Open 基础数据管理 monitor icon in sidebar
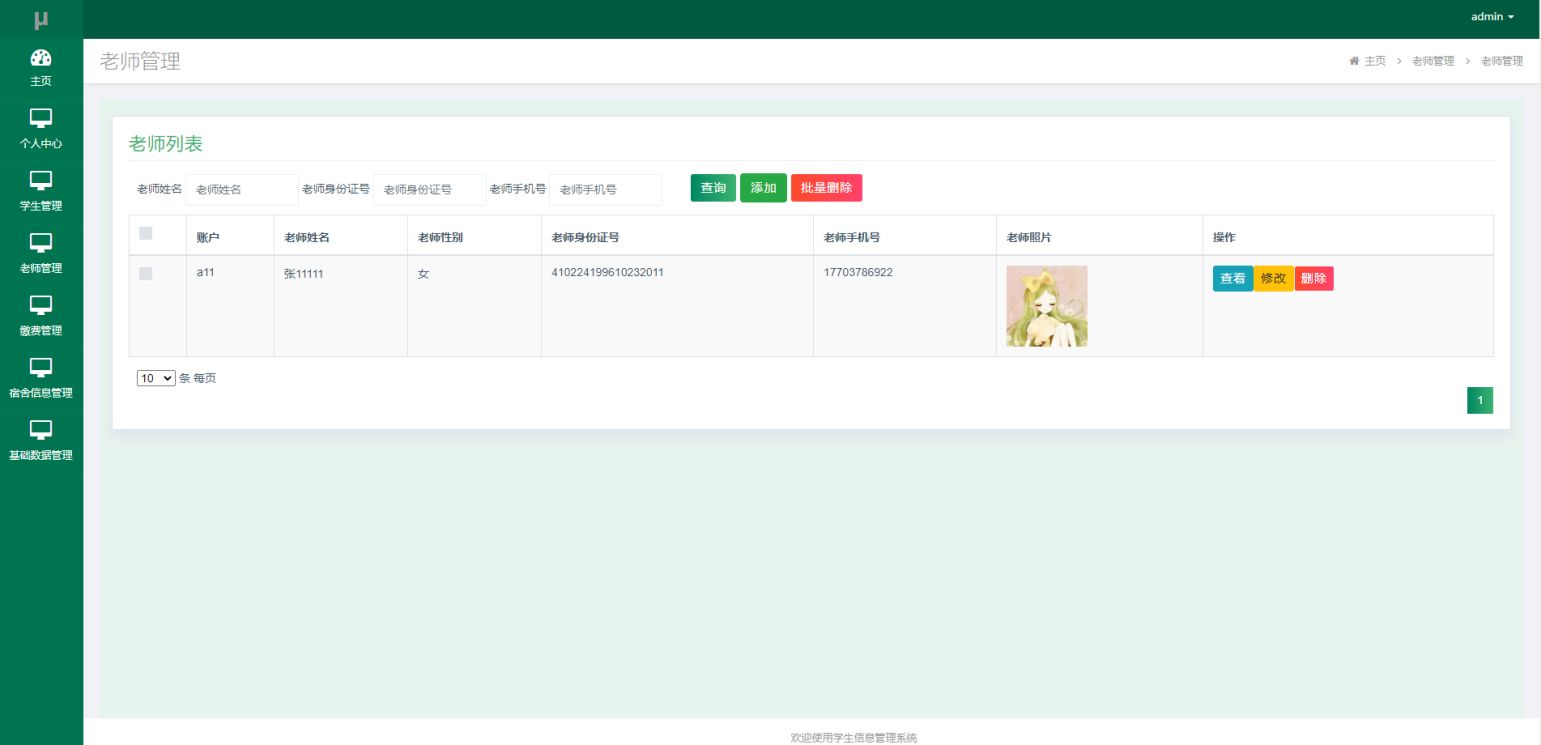 41,429
